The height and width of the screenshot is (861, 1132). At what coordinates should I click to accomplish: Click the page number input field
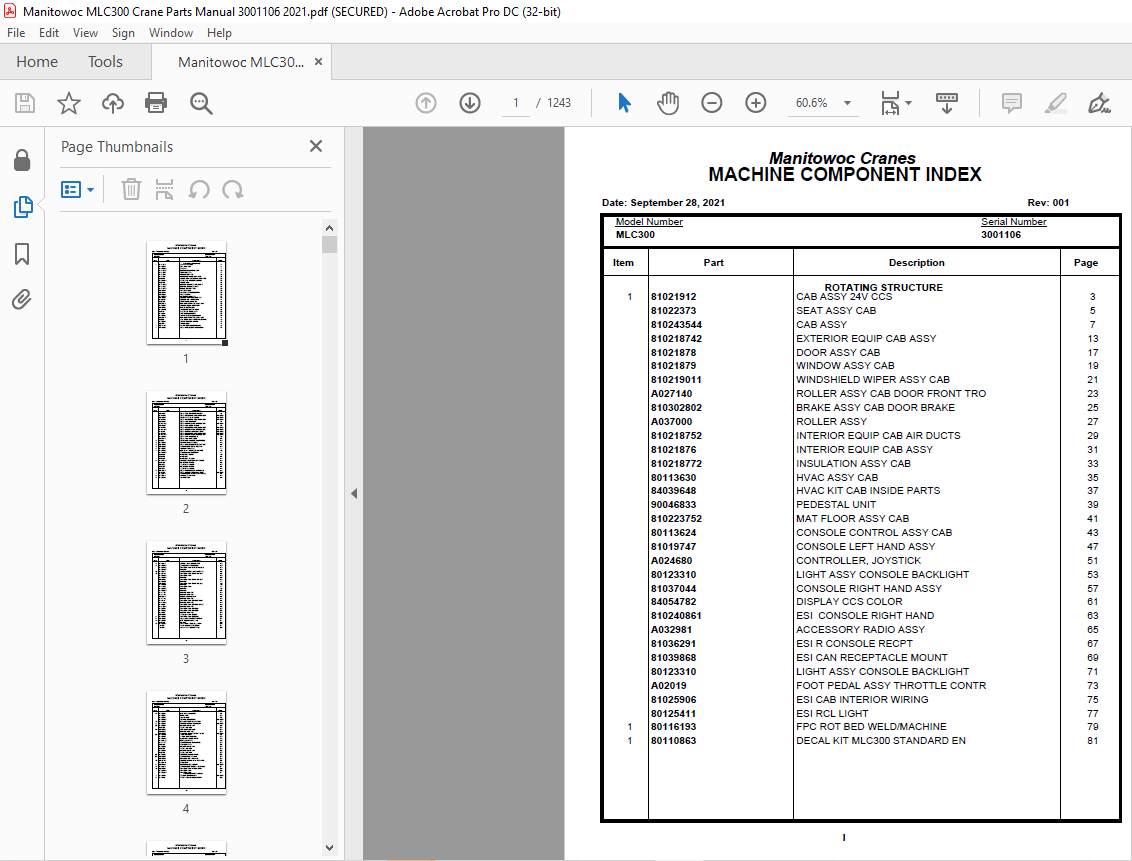tap(515, 103)
